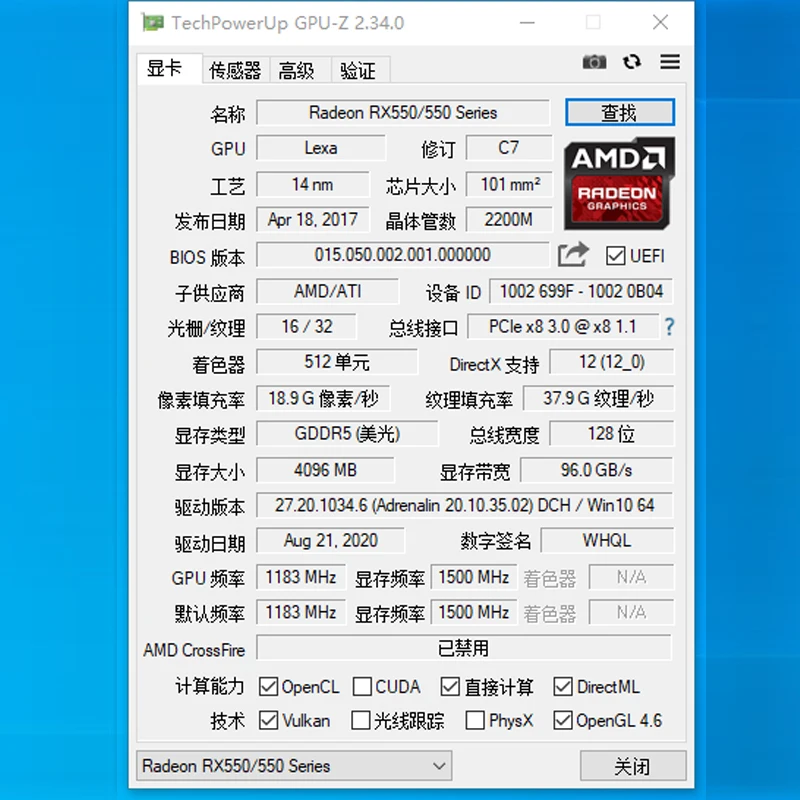The height and width of the screenshot is (800, 800).
Task: Toggle the OpenCL checkbox
Action: pyautogui.click(x=268, y=687)
